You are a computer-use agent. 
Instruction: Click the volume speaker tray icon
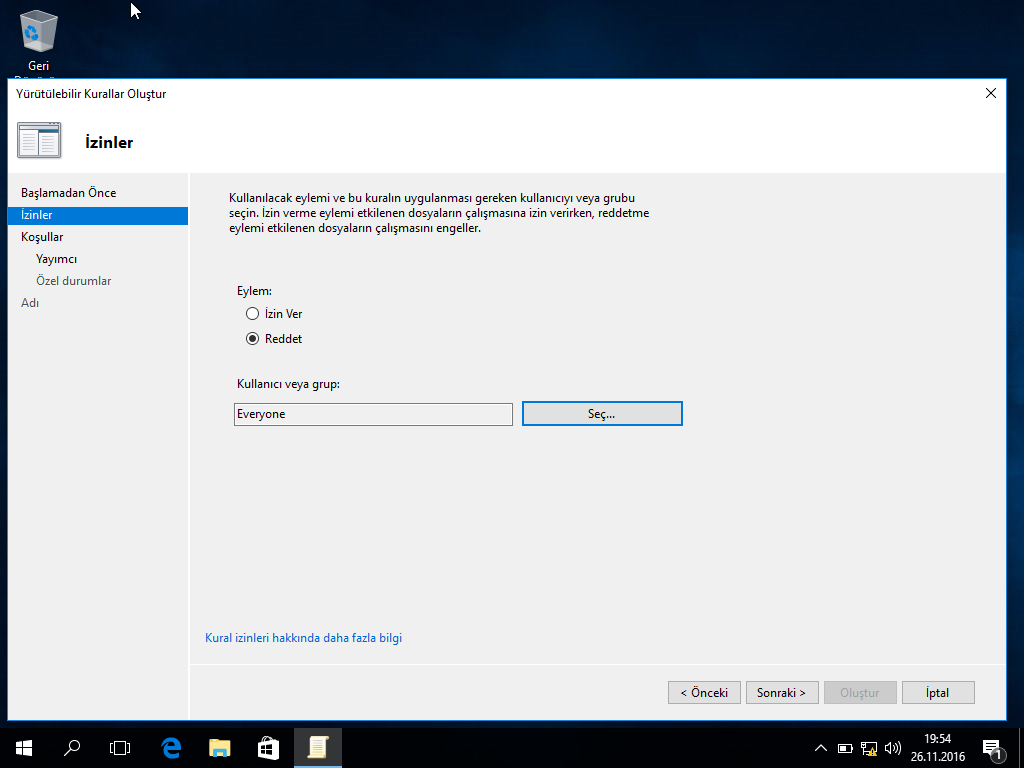pos(892,748)
